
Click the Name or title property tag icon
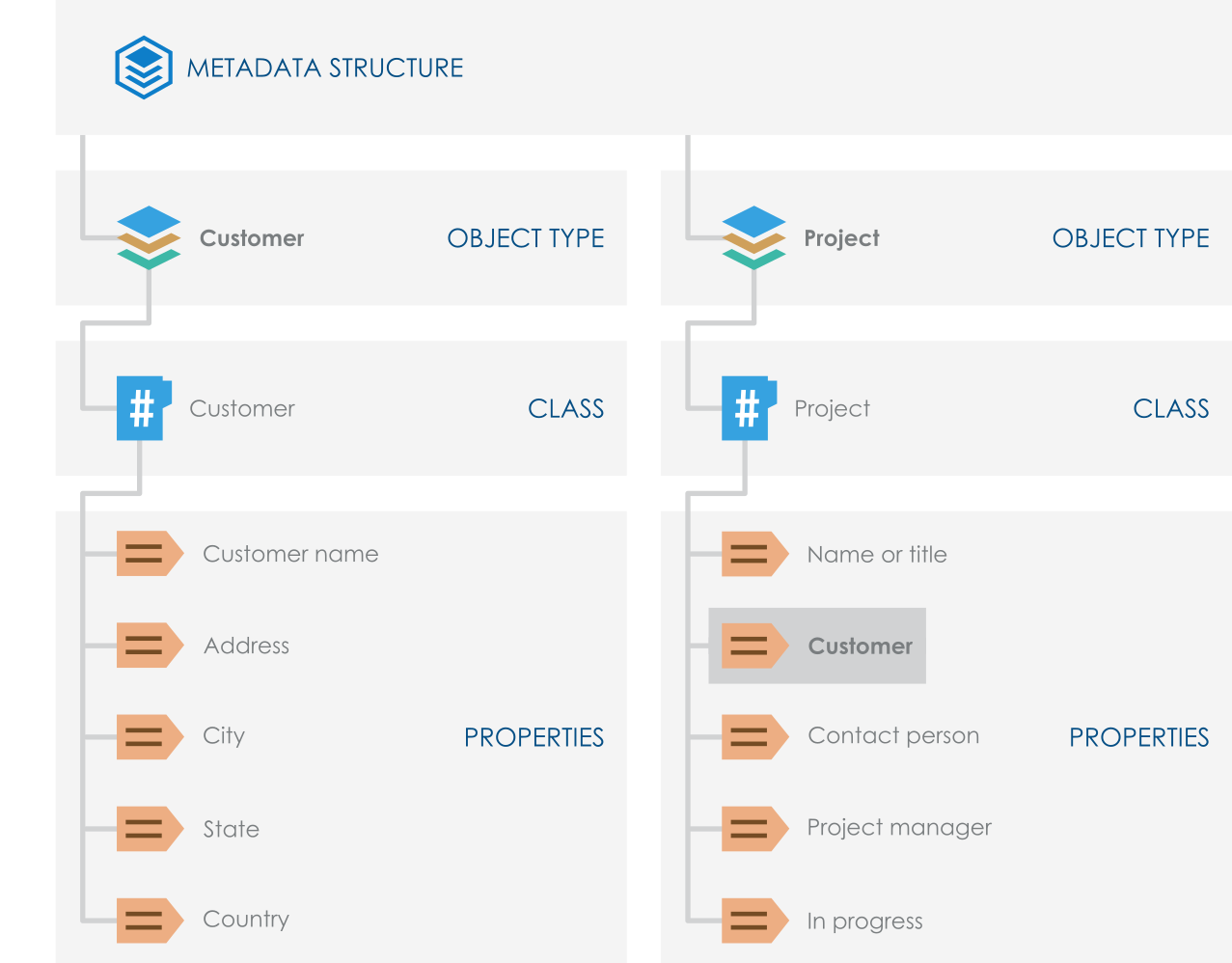753,554
